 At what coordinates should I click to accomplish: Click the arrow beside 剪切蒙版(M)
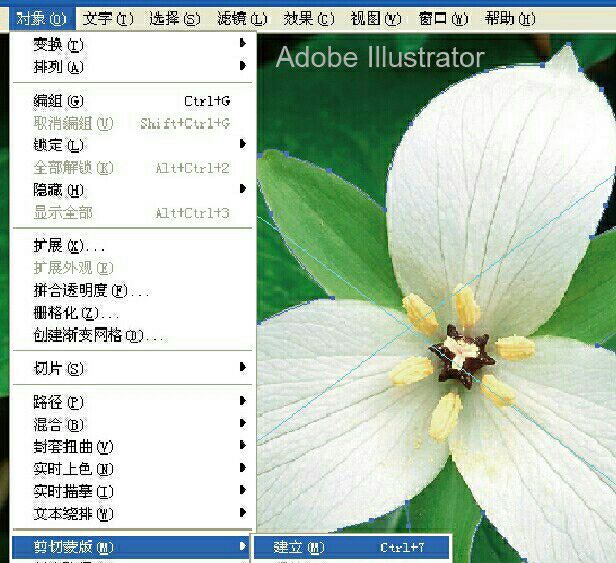(x=243, y=546)
